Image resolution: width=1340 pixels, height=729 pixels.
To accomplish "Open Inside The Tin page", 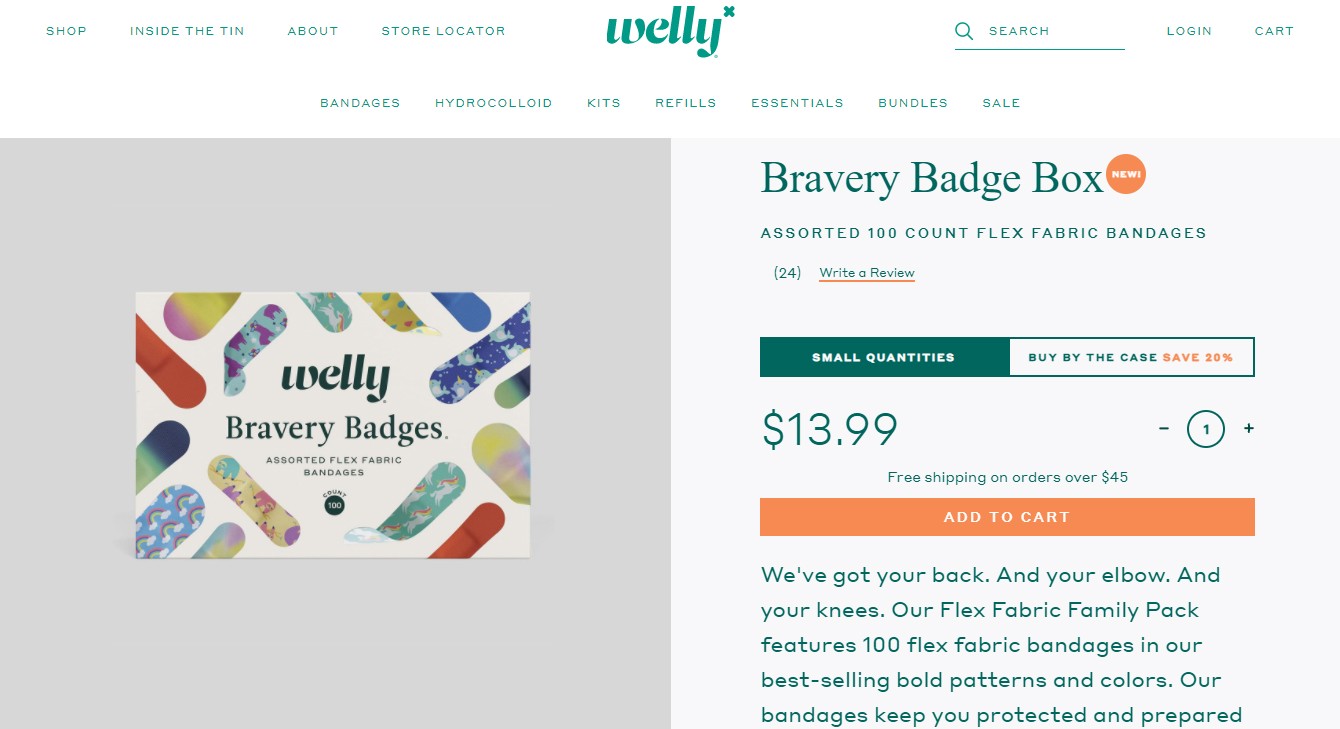I will pyautogui.click(x=187, y=31).
